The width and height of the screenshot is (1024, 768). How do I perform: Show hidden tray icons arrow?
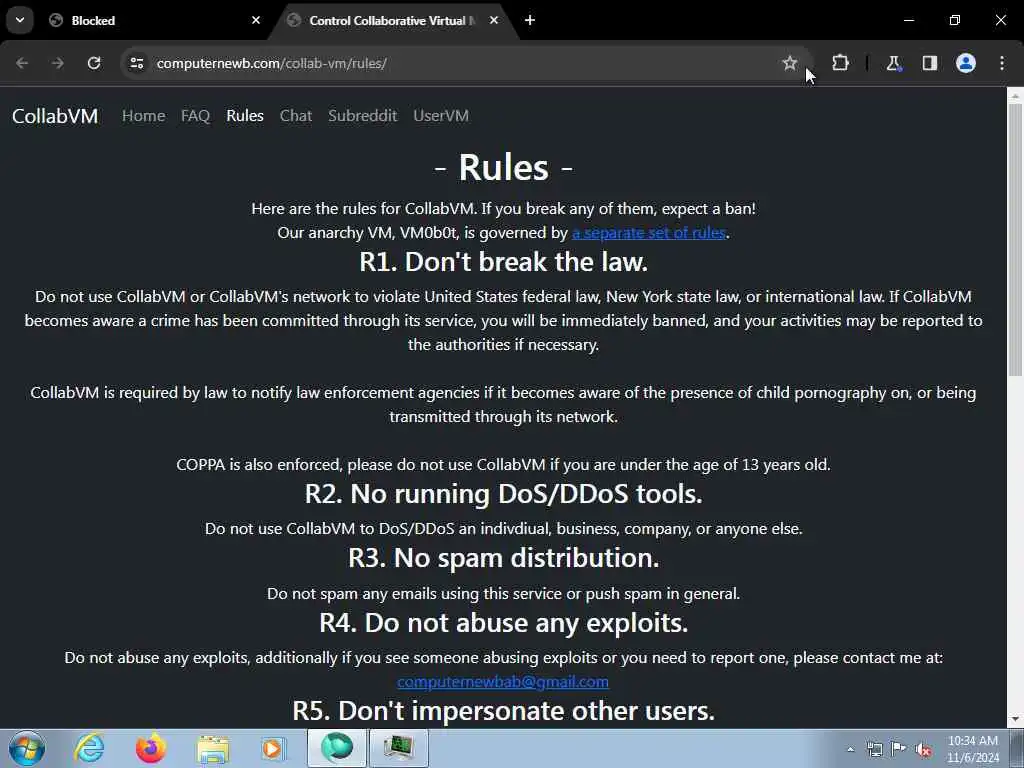click(850, 750)
